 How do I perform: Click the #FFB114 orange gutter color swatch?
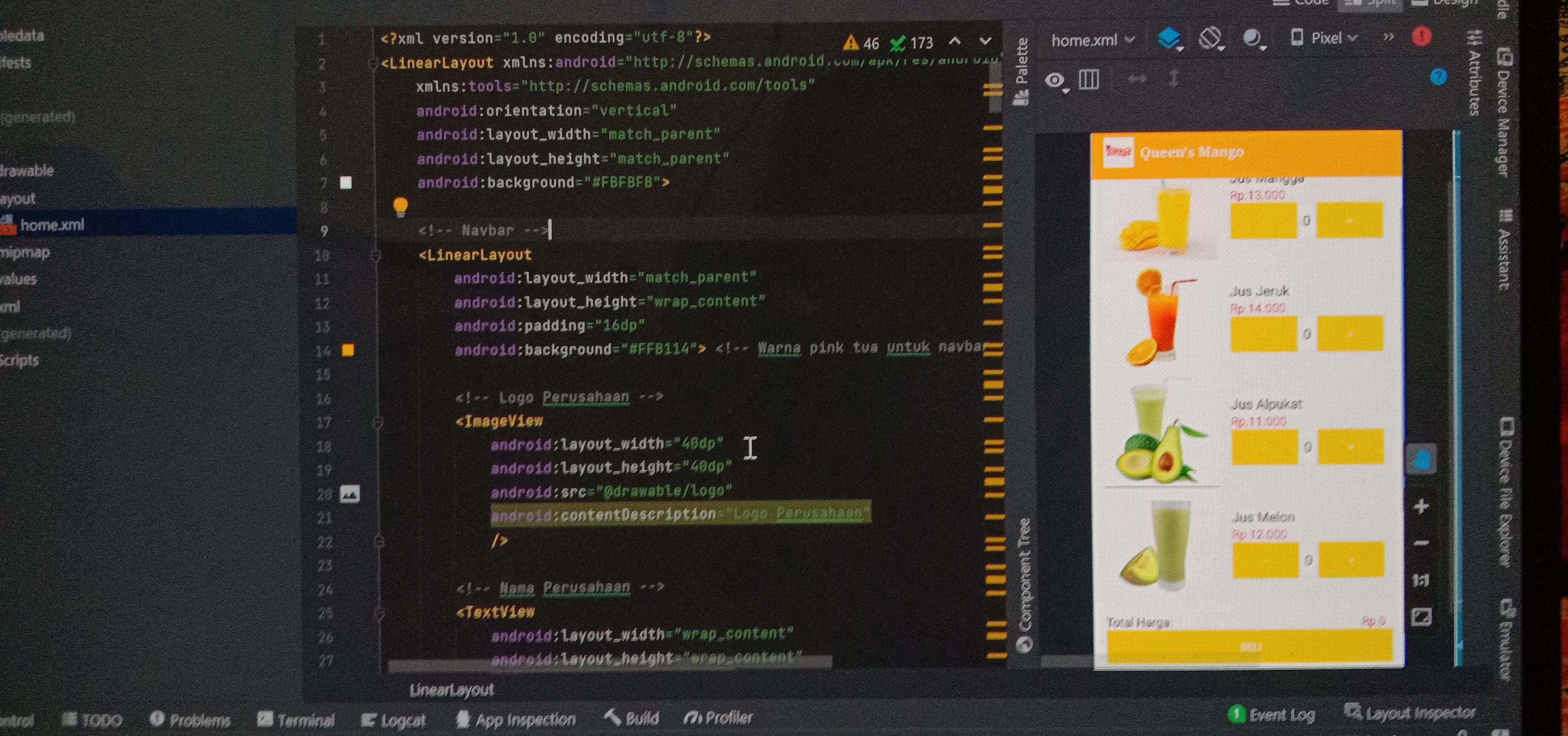tap(348, 350)
